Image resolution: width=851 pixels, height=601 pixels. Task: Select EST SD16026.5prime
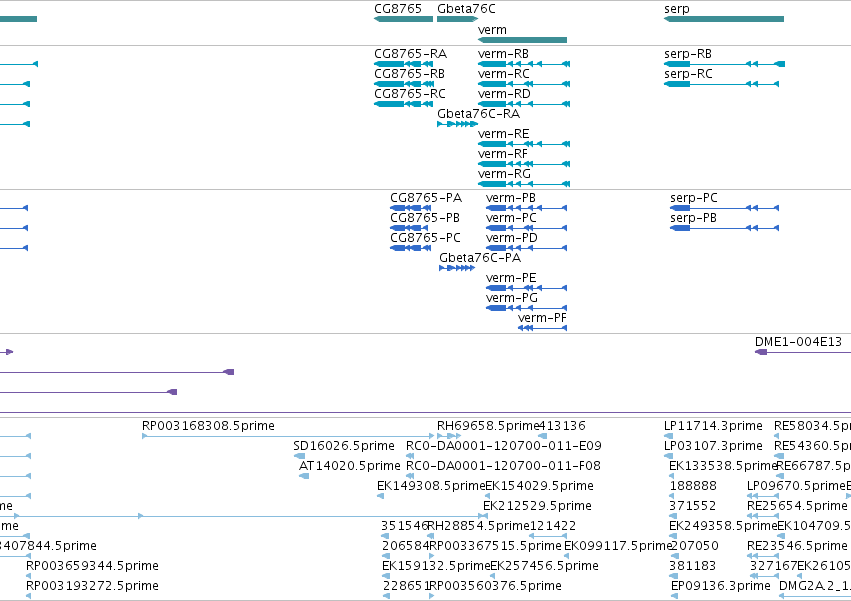[299, 456]
